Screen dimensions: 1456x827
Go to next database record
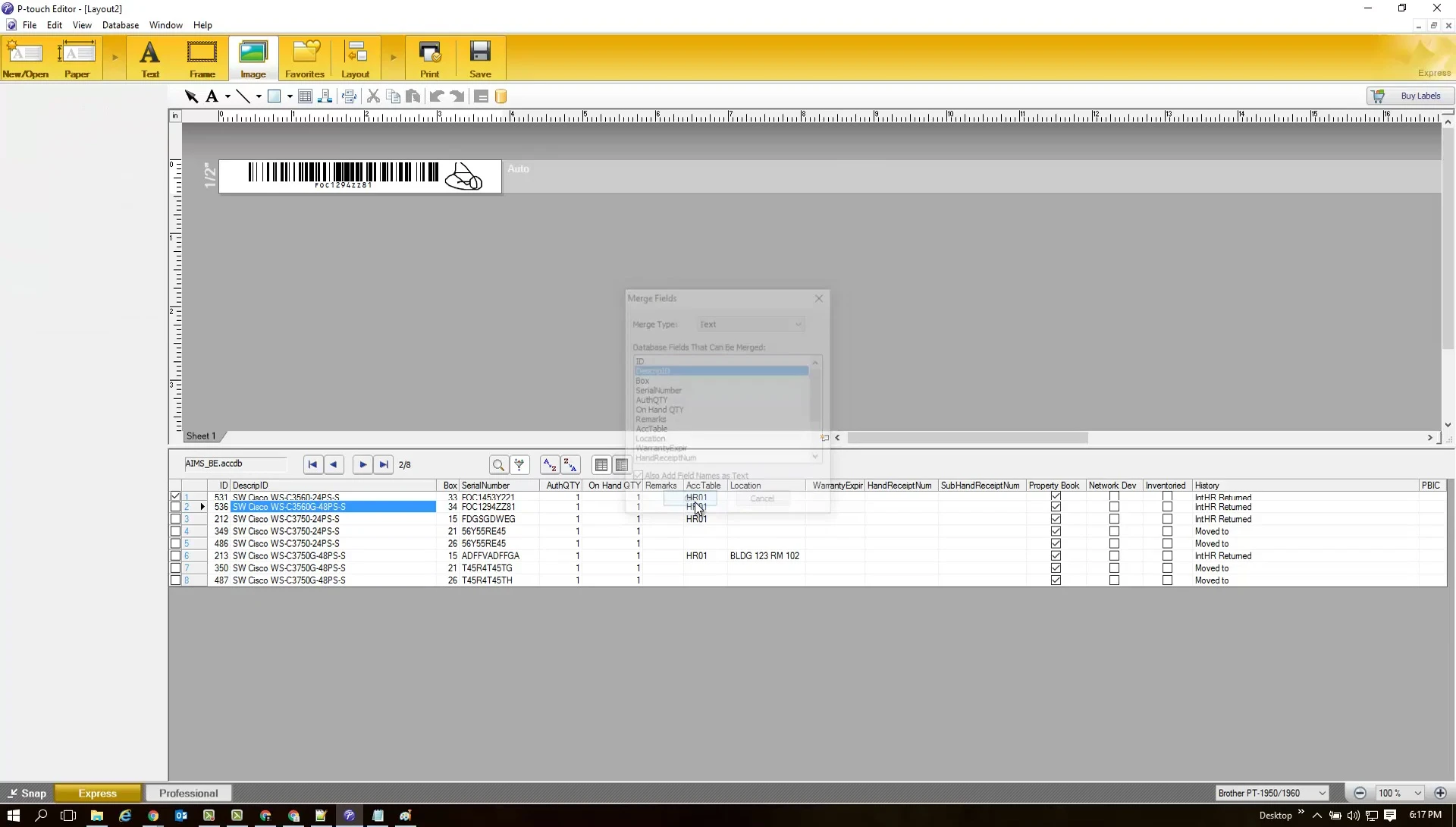point(362,465)
